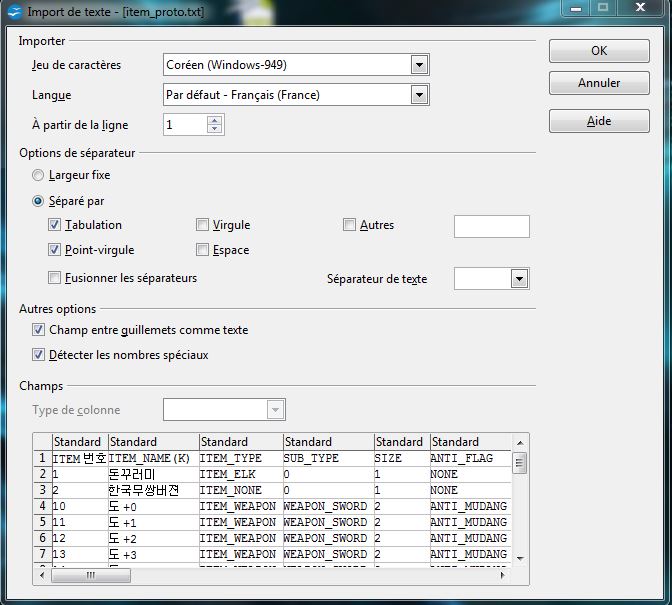Image resolution: width=672 pixels, height=605 pixels.
Task: Check Fusionner les séparateurs
Action: click(x=54, y=278)
